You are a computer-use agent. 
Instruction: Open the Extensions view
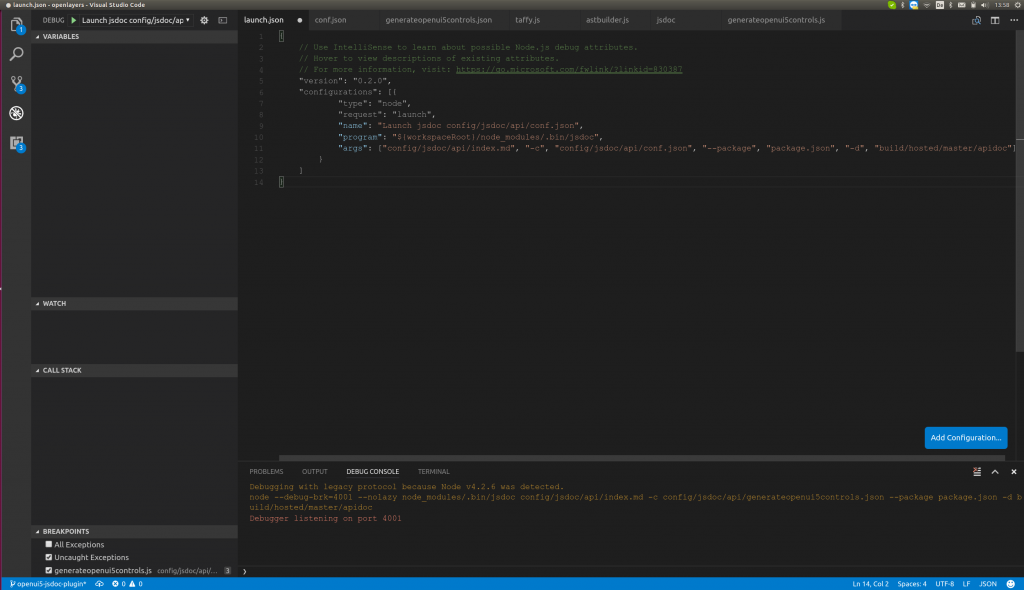pos(15,144)
